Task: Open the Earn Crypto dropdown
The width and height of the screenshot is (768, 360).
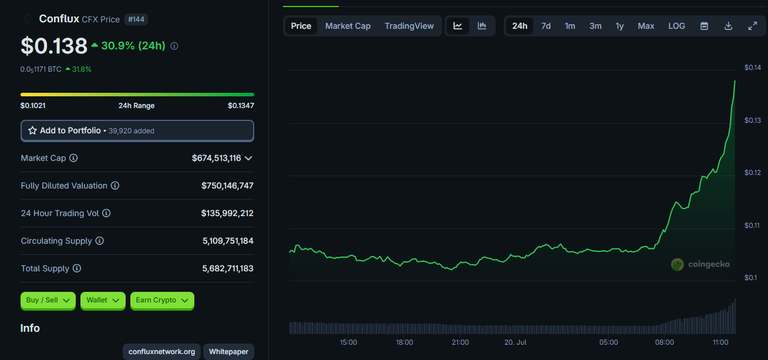Action: pos(162,300)
